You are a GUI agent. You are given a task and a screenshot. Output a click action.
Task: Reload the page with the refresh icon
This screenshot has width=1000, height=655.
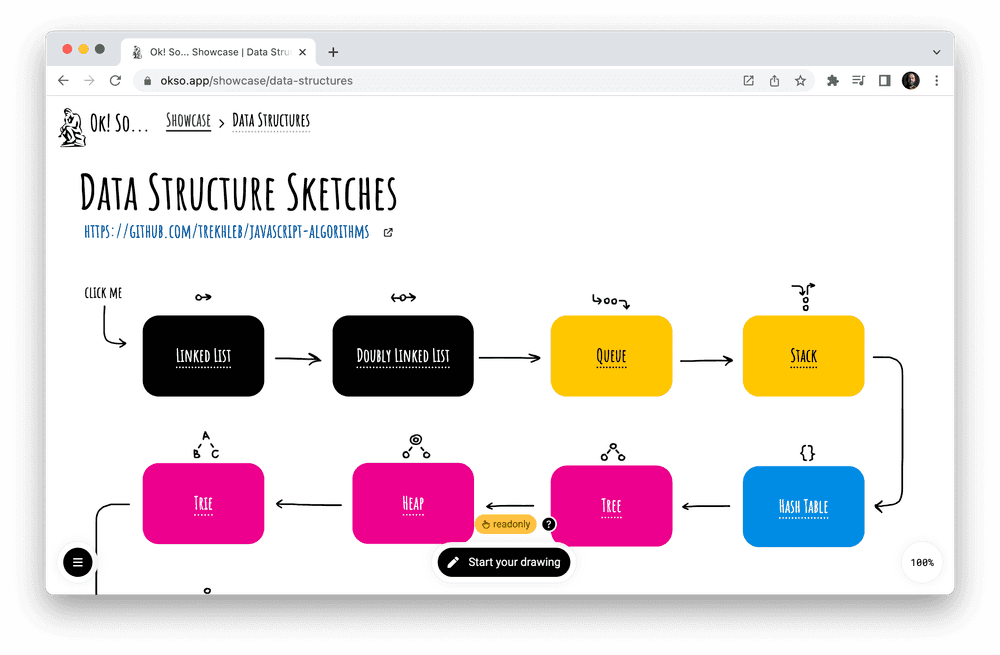(114, 80)
